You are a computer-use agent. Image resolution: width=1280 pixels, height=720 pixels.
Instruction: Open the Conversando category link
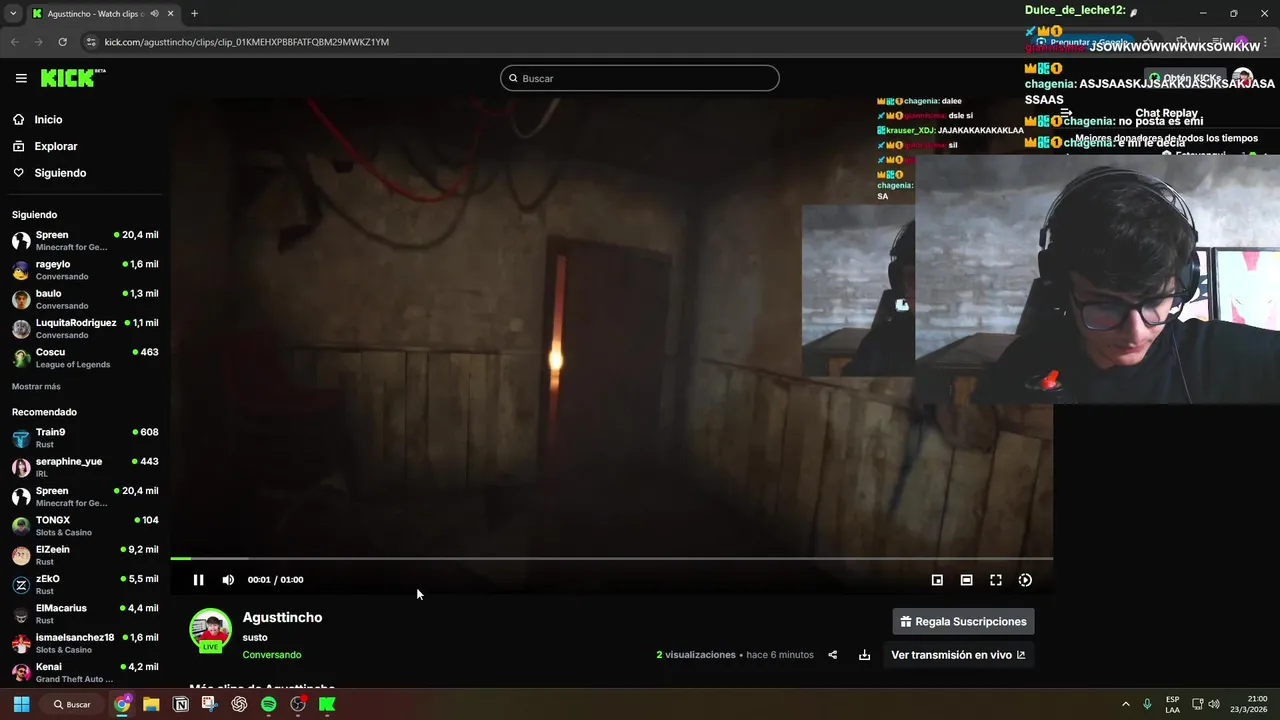coord(271,655)
